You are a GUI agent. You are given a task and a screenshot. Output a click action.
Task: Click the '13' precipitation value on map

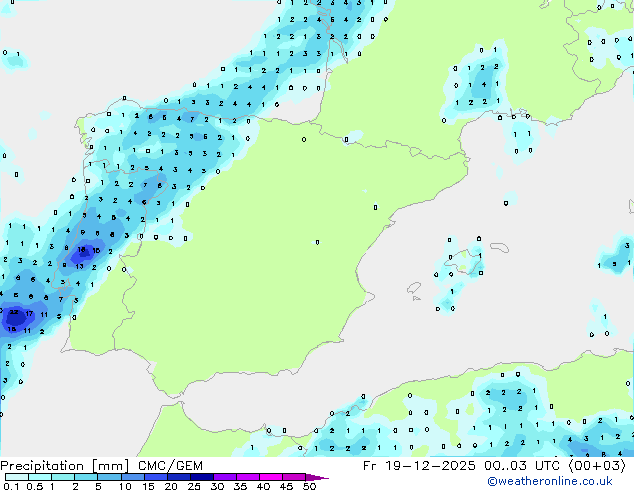pyautogui.click(x=79, y=266)
